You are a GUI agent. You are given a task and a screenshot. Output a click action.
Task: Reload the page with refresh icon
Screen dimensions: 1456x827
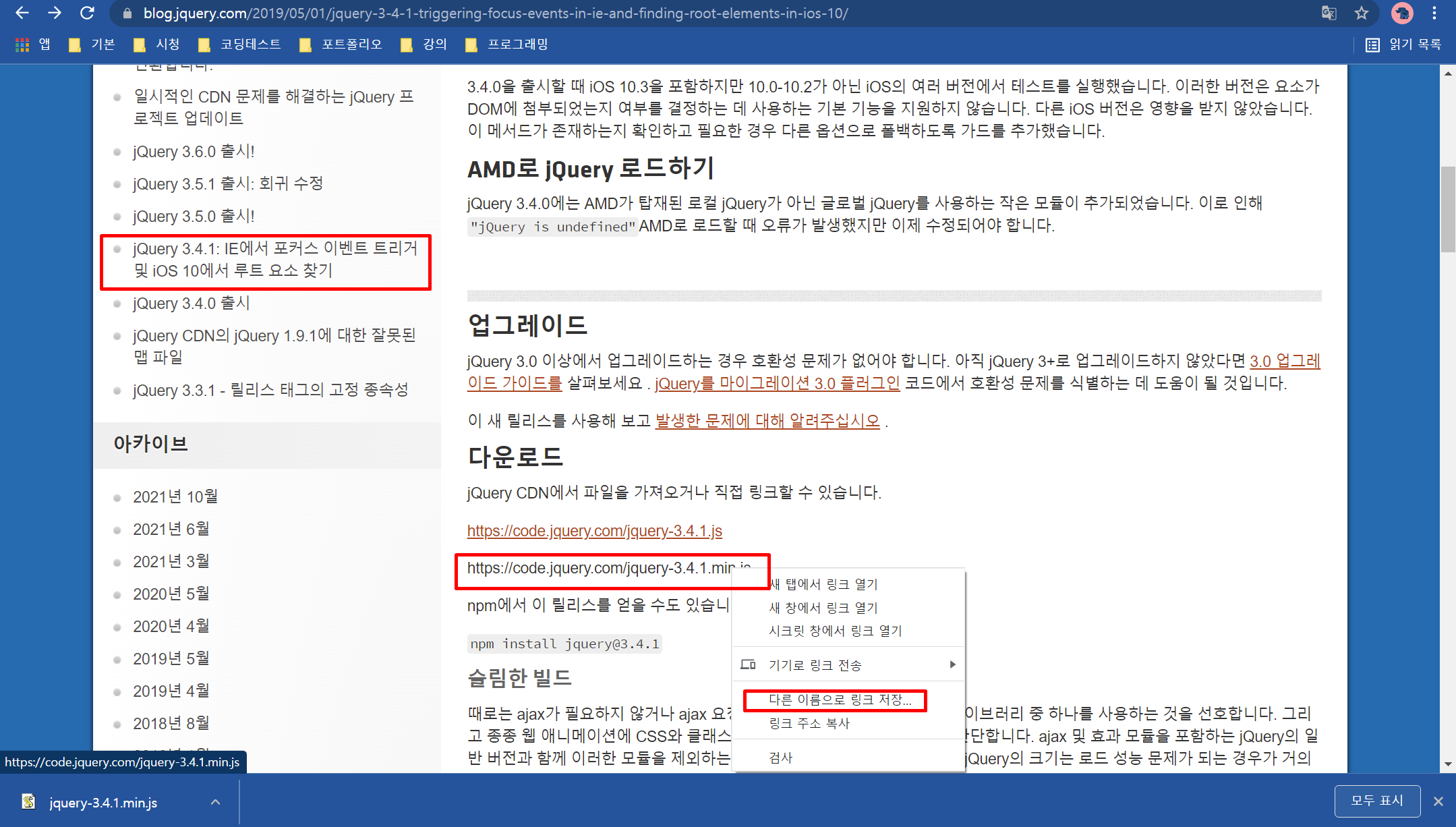point(87,13)
